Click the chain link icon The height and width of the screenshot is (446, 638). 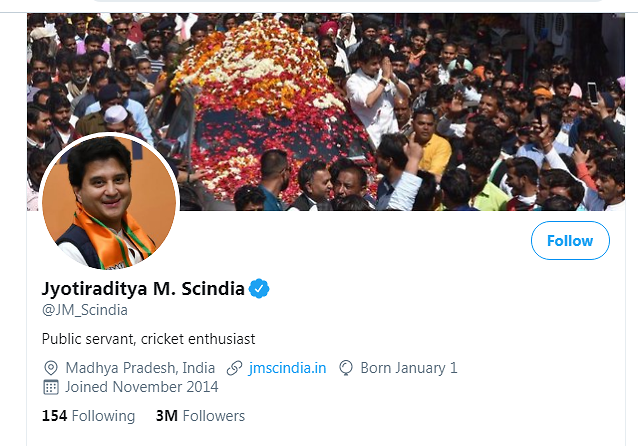click(234, 368)
